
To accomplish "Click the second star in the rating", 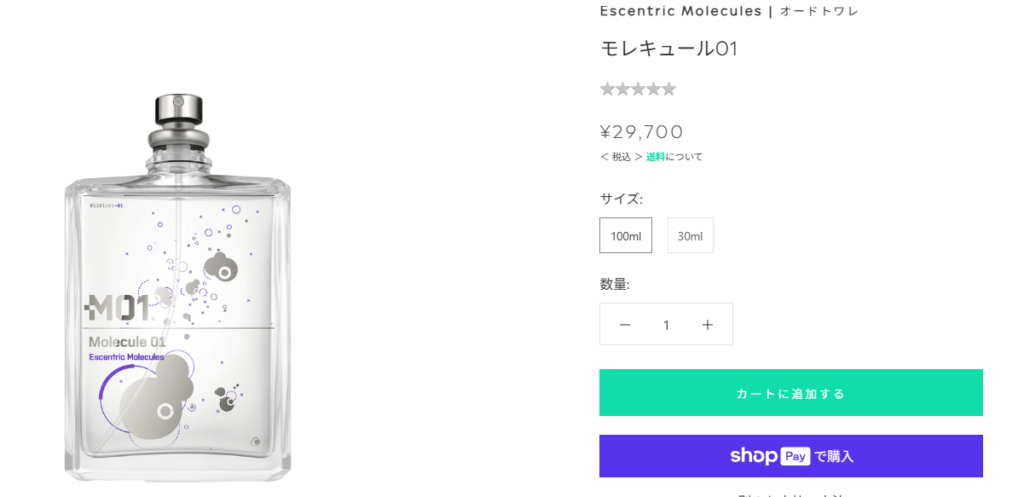I will pyautogui.click(x=622, y=89).
